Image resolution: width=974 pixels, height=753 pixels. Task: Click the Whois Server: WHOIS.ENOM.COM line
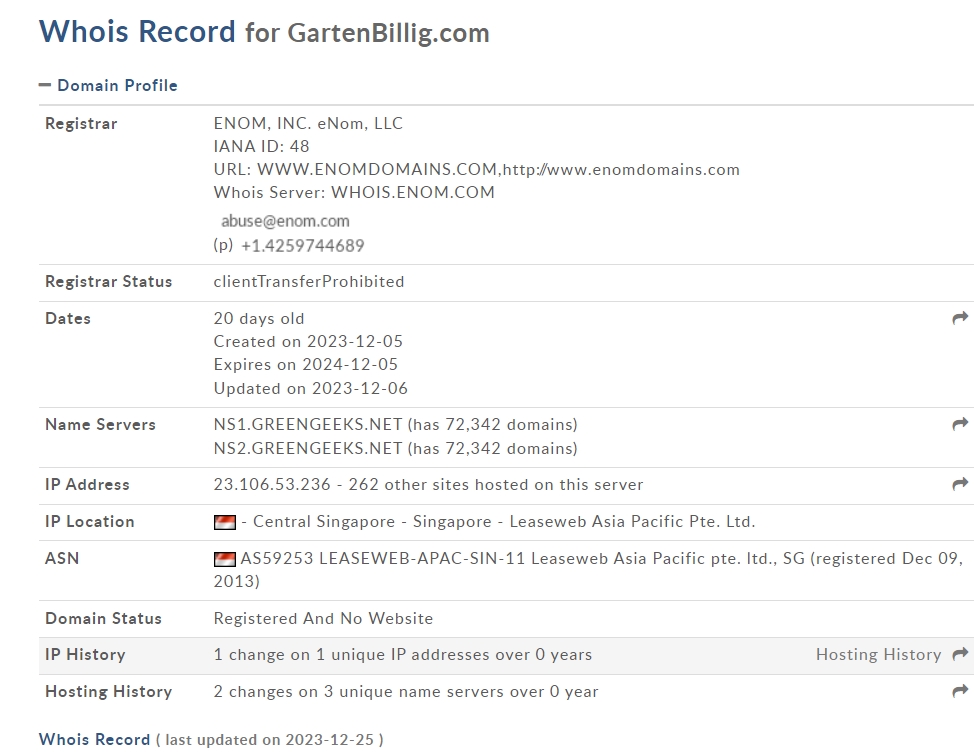[354, 193]
